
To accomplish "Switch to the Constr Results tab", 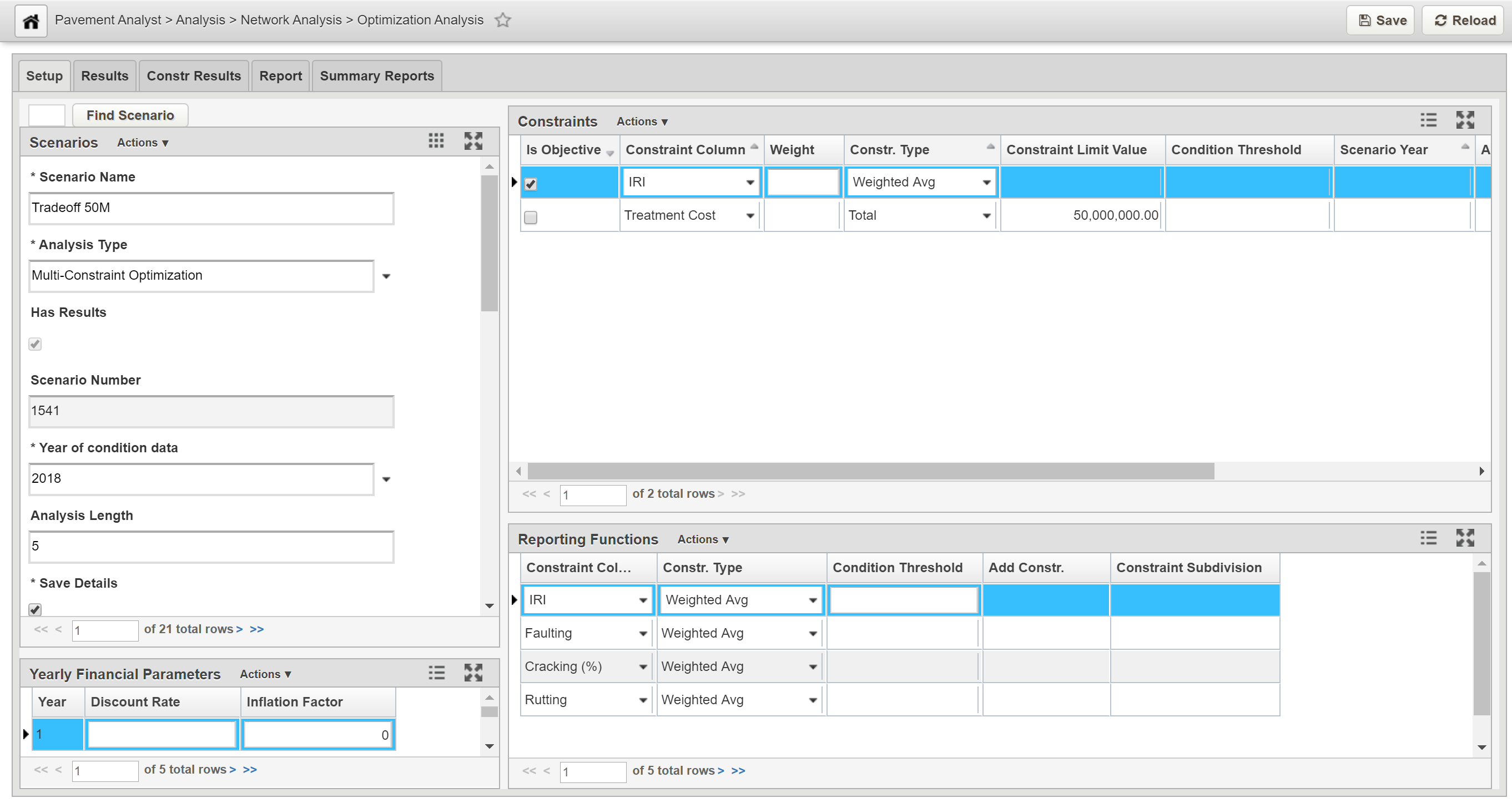I will pos(194,75).
